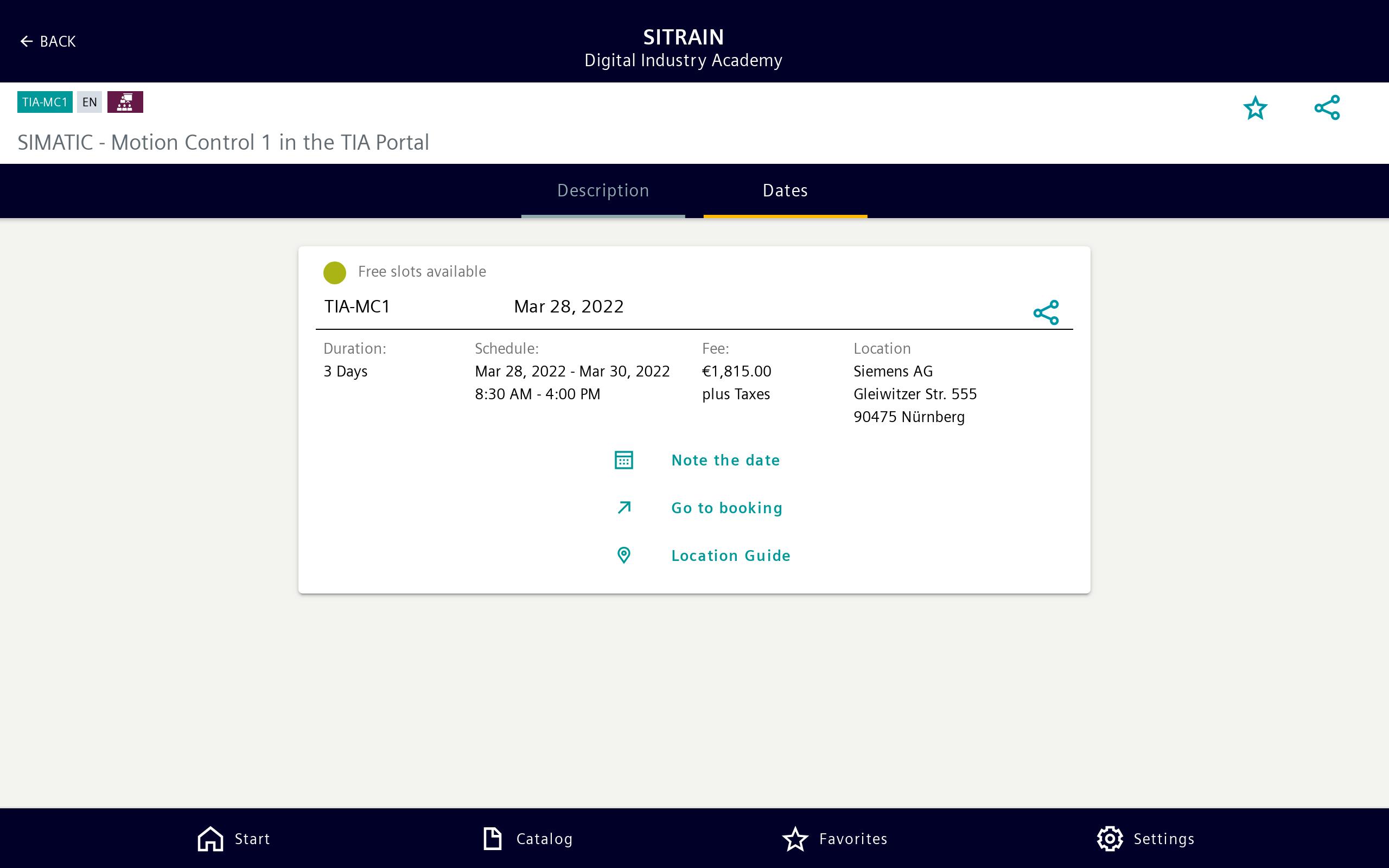Click the Location label

882,348
